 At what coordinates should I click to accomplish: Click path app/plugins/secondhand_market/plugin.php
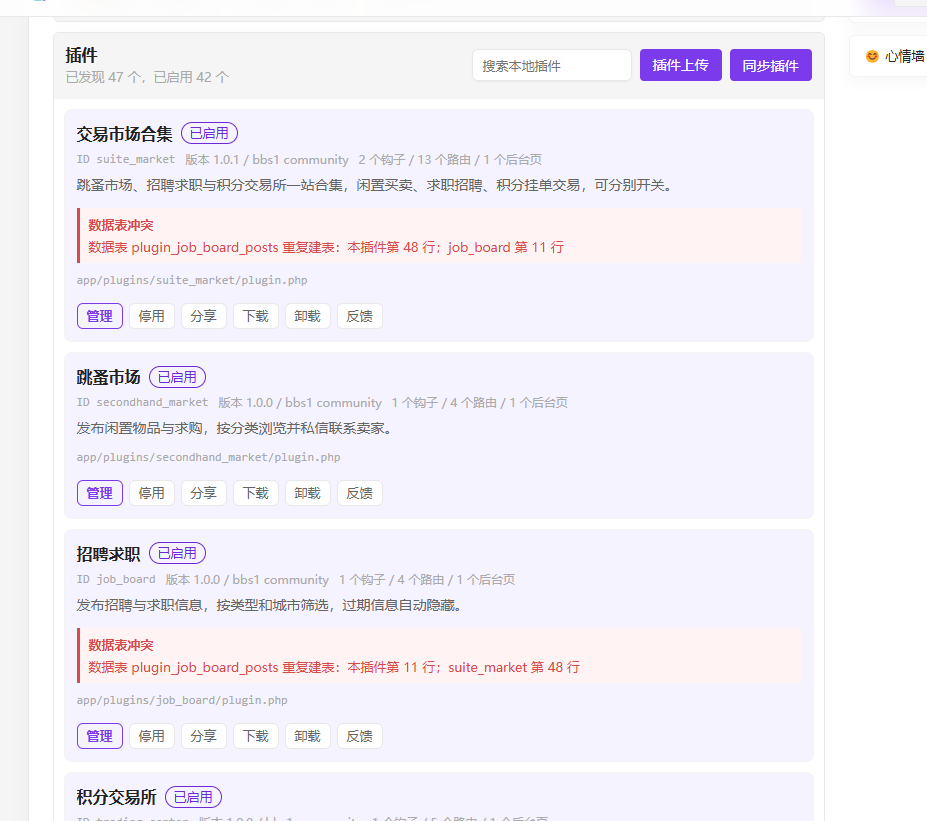(208, 457)
